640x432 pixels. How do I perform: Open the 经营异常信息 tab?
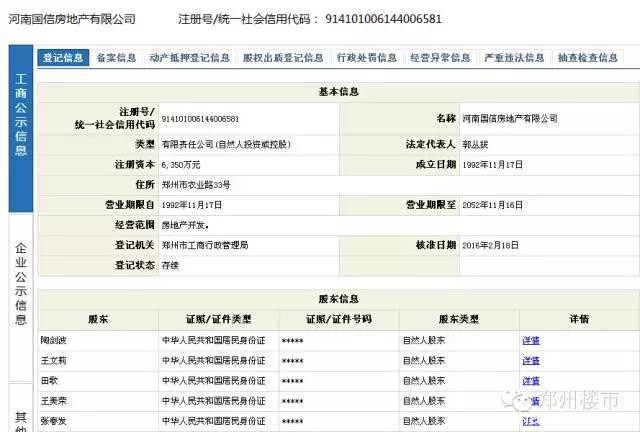(440, 58)
